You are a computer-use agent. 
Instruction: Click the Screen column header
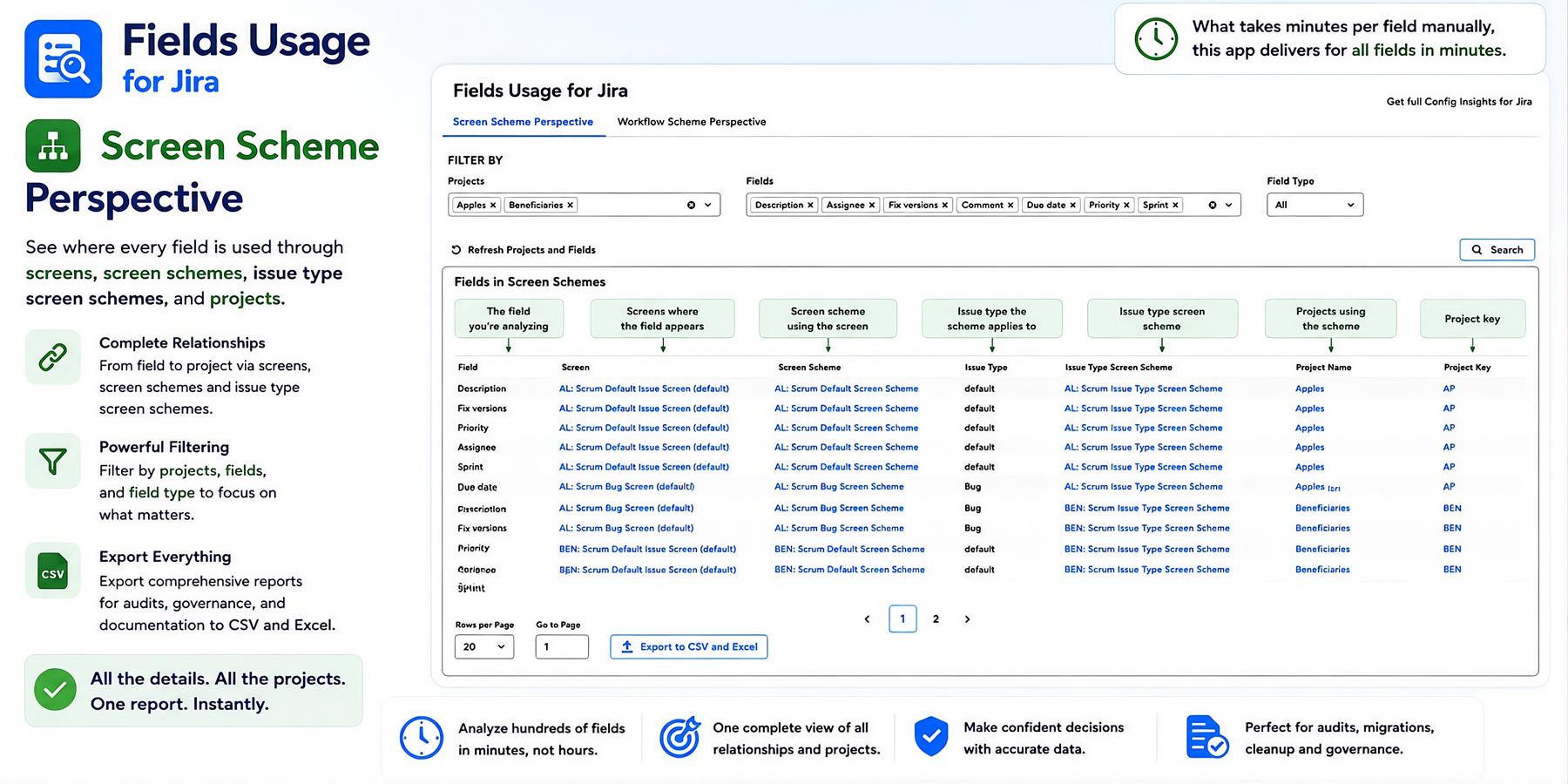pyautogui.click(x=576, y=368)
